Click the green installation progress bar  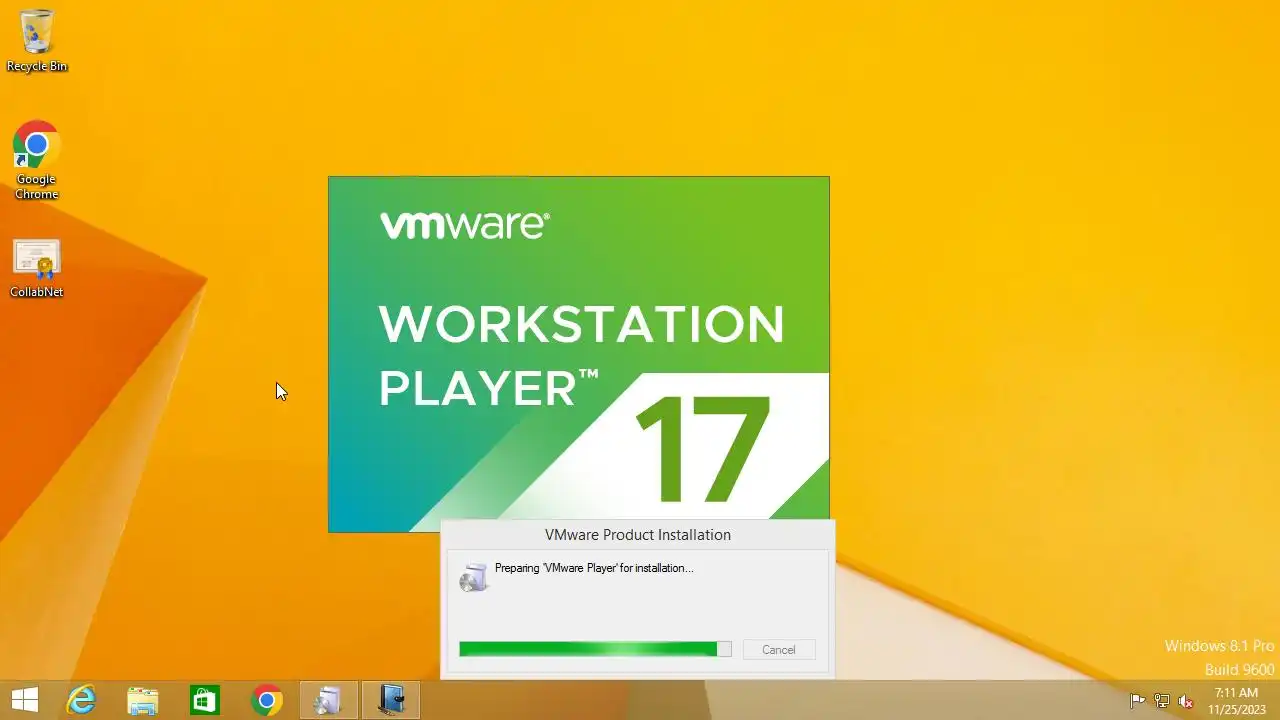(x=595, y=649)
